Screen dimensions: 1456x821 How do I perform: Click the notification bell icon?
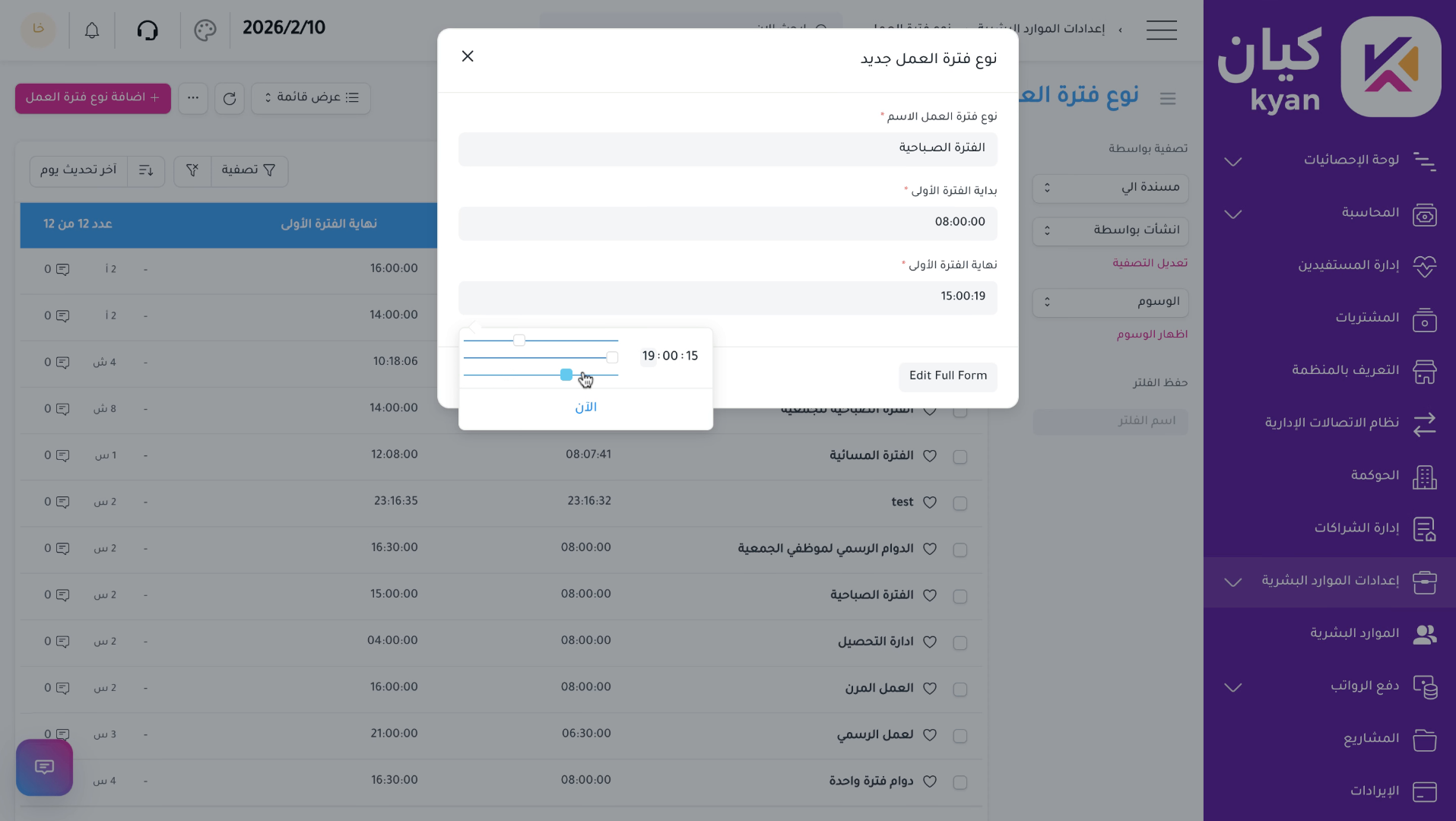pos(92,30)
